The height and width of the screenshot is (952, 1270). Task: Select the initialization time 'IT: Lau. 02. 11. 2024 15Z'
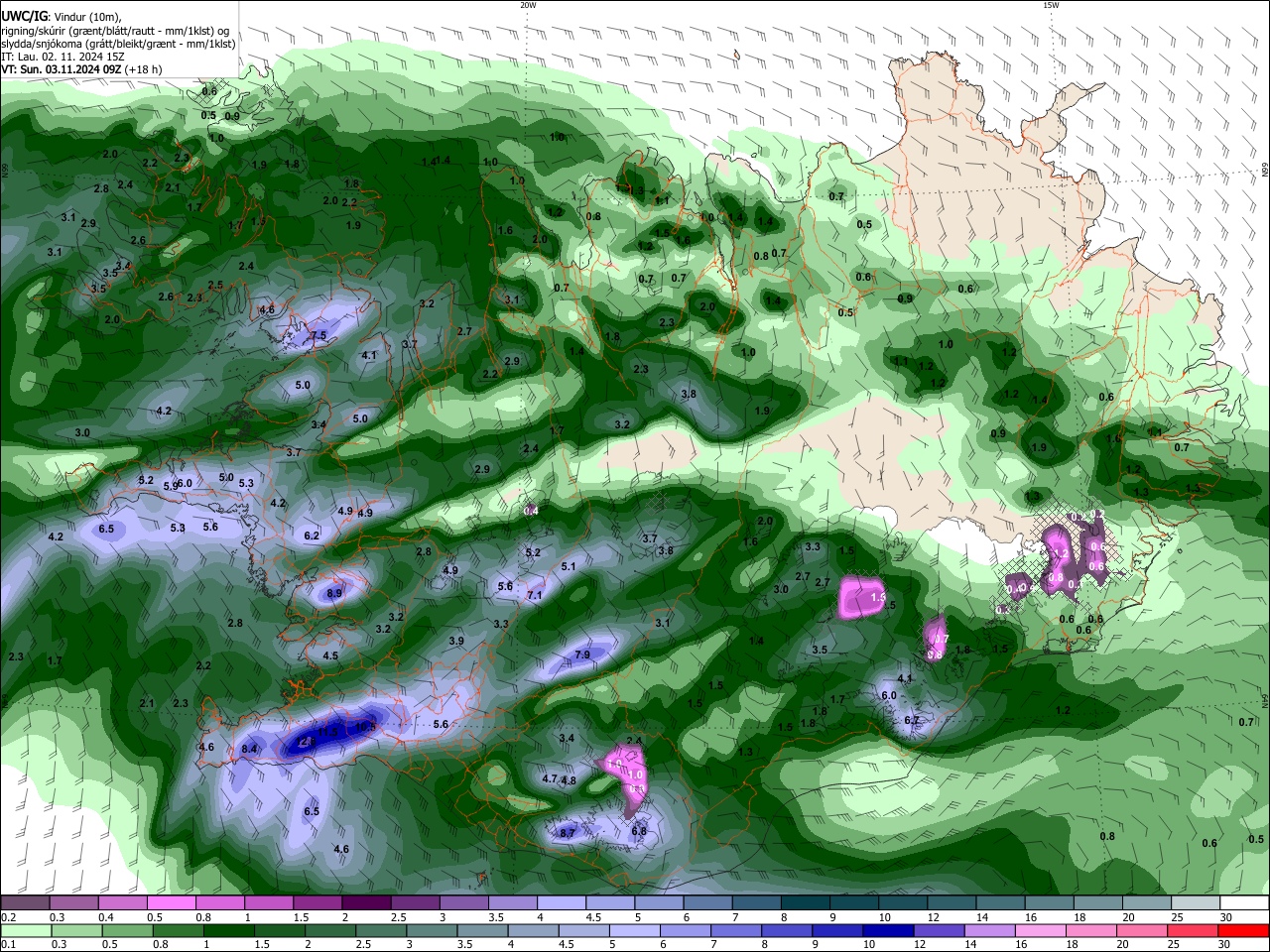pyautogui.click(x=62, y=57)
